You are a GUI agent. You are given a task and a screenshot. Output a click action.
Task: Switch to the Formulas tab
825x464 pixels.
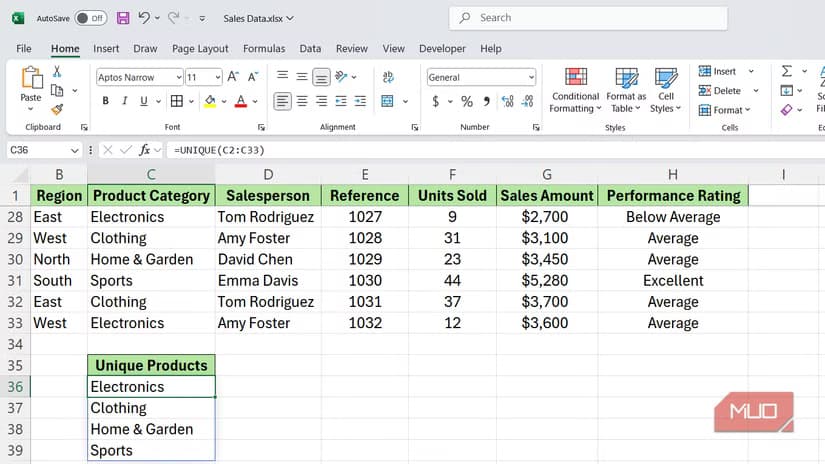coord(264,48)
